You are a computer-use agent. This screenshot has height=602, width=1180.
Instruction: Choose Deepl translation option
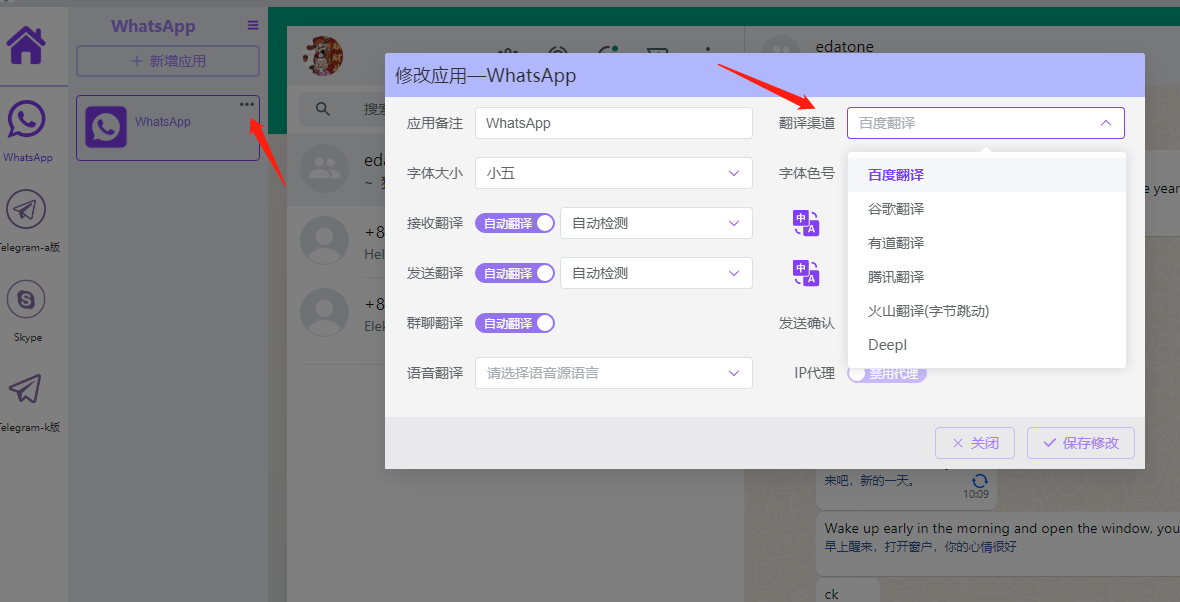point(887,345)
